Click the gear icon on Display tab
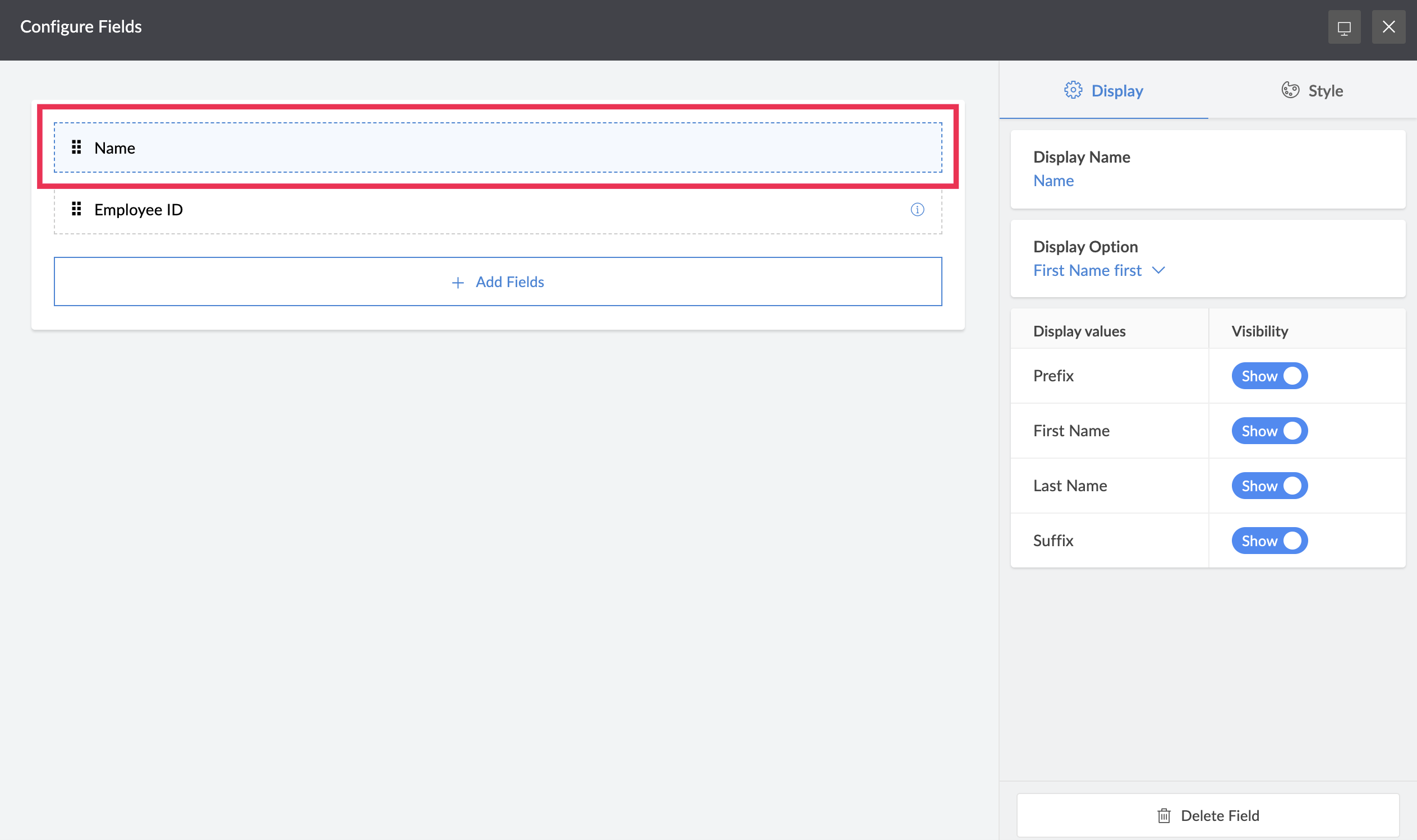 (x=1072, y=90)
